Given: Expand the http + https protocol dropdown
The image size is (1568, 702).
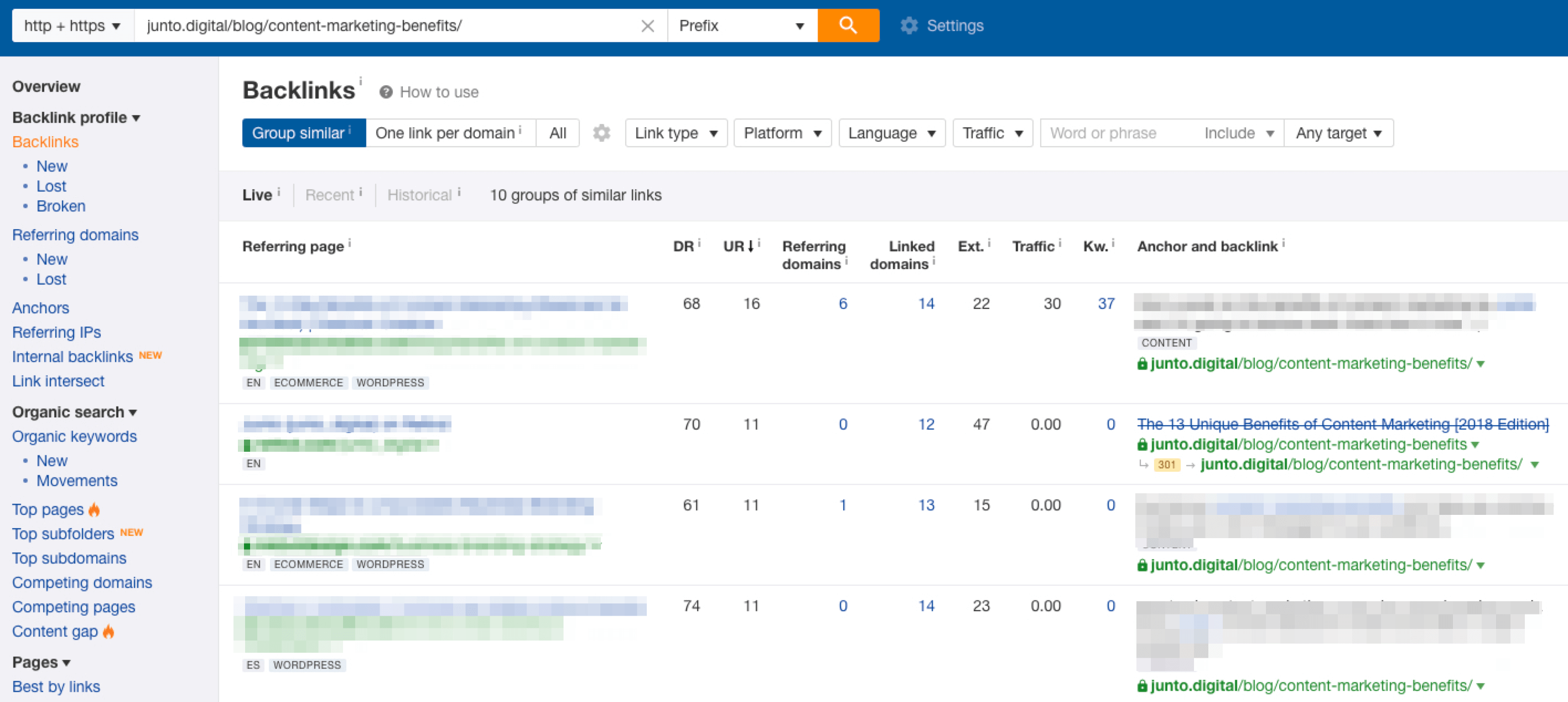Looking at the screenshot, I should point(72,25).
